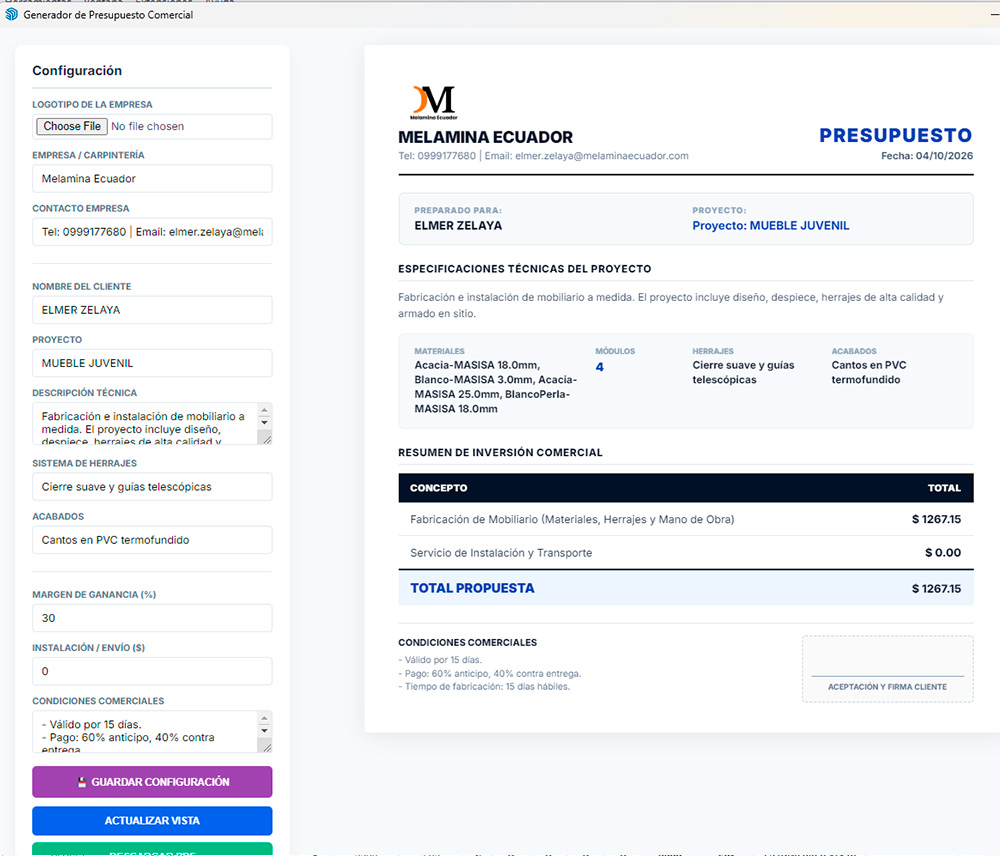The image size is (1000, 857).
Task: Click the Servicio de Instalación y Transporte row
Action: point(686,553)
